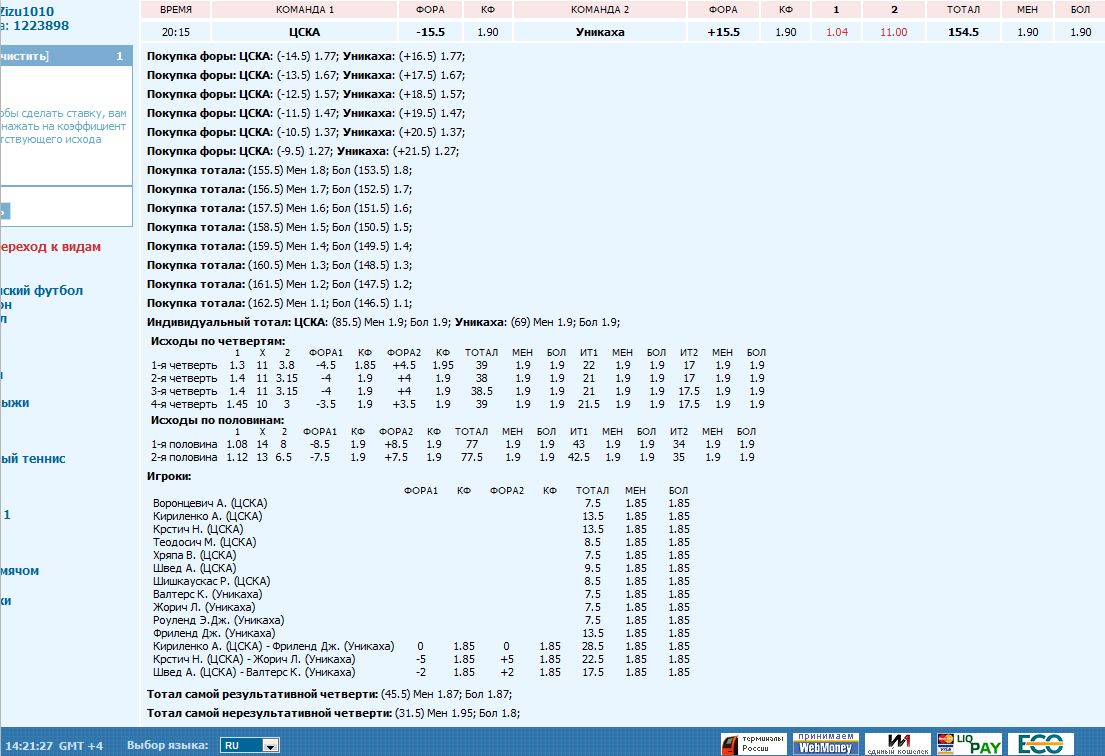Click 1-я половина win odds 1.08
This screenshot has width=1105, height=756.
[237, 444]
